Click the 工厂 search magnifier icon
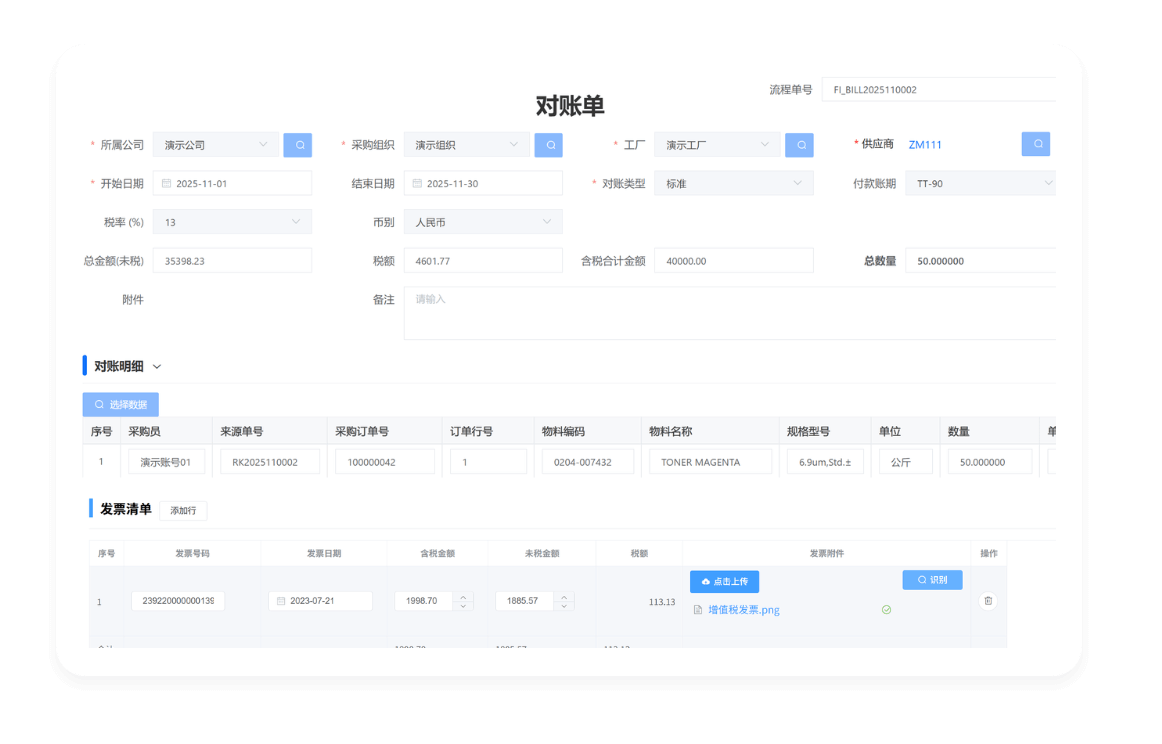 pyautogui.click(x=799, y=144)
